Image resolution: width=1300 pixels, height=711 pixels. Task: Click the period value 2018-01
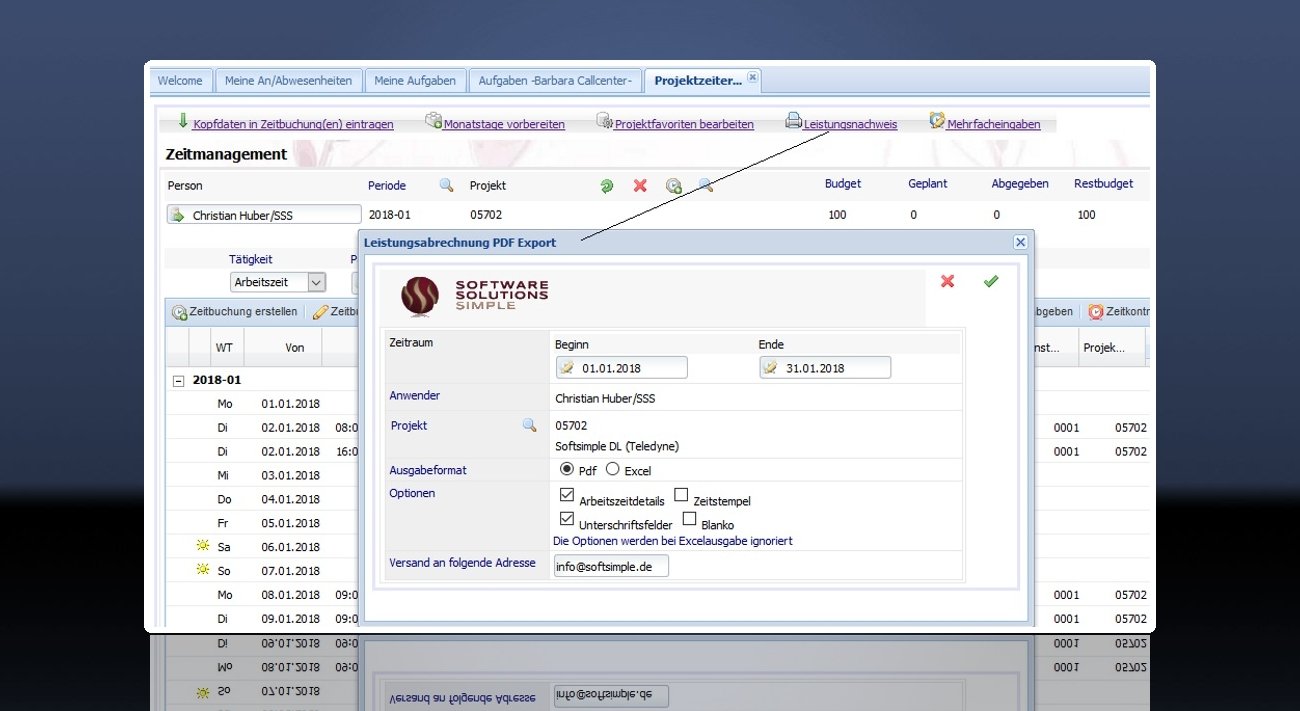pyautogui.click(x=390, y=215)
